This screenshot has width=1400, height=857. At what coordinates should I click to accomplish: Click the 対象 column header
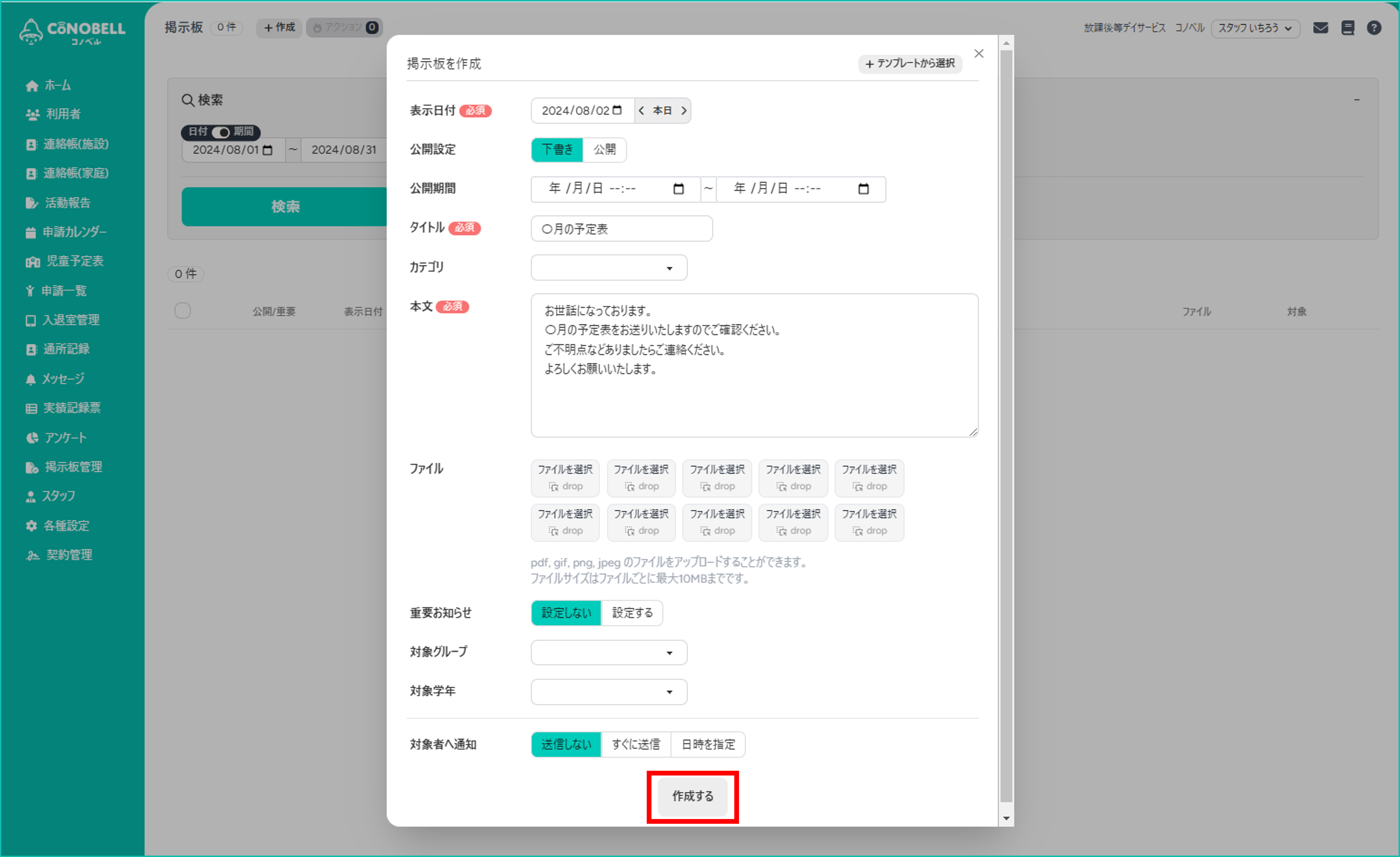click(1297, 312)
